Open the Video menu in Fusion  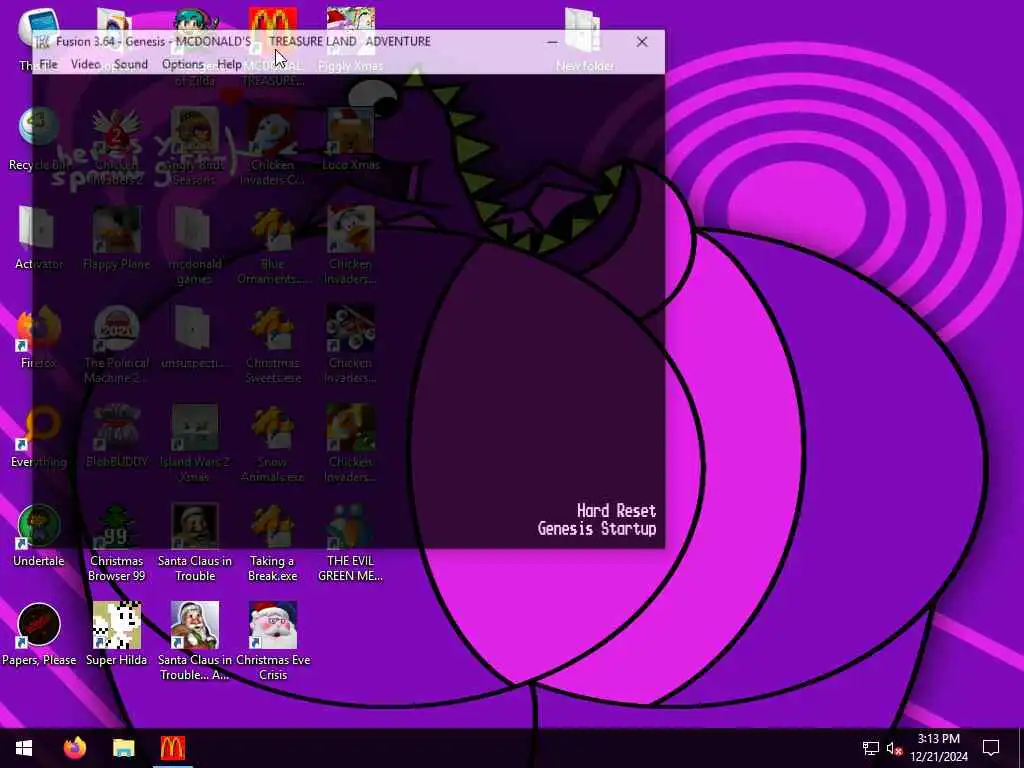tap(86, 64)
